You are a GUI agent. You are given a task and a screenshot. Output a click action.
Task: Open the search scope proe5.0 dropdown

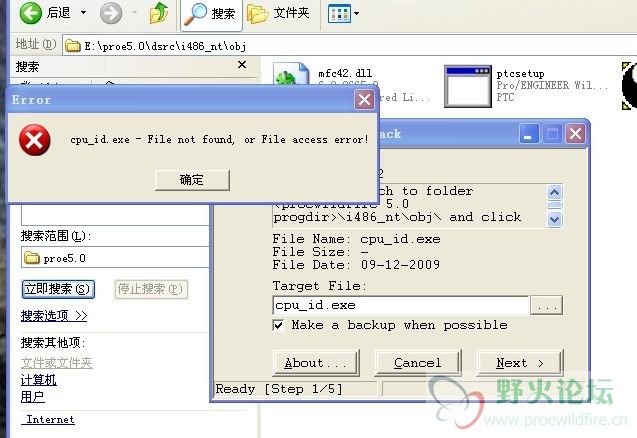(x=115, y=258)
